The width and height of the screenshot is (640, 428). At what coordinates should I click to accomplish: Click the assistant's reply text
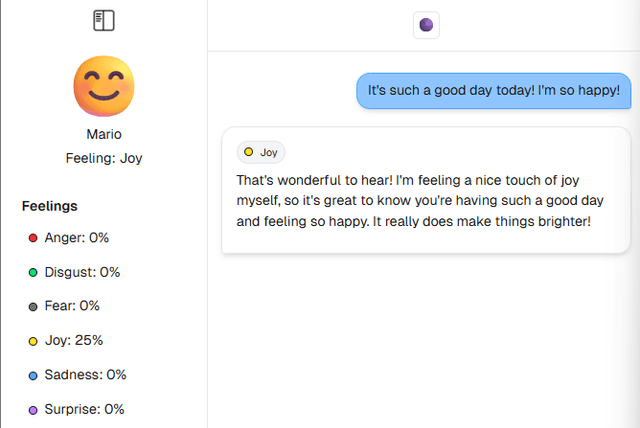[413, 201]
